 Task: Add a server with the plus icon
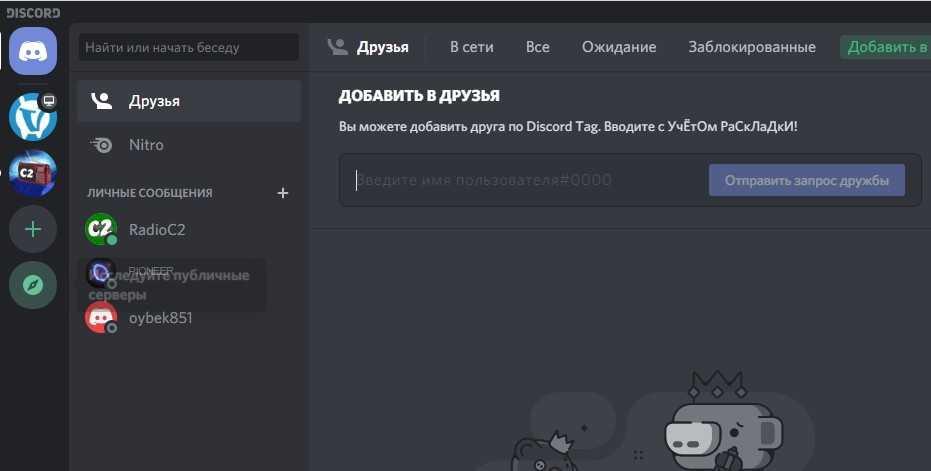click(x=33, y=229)
